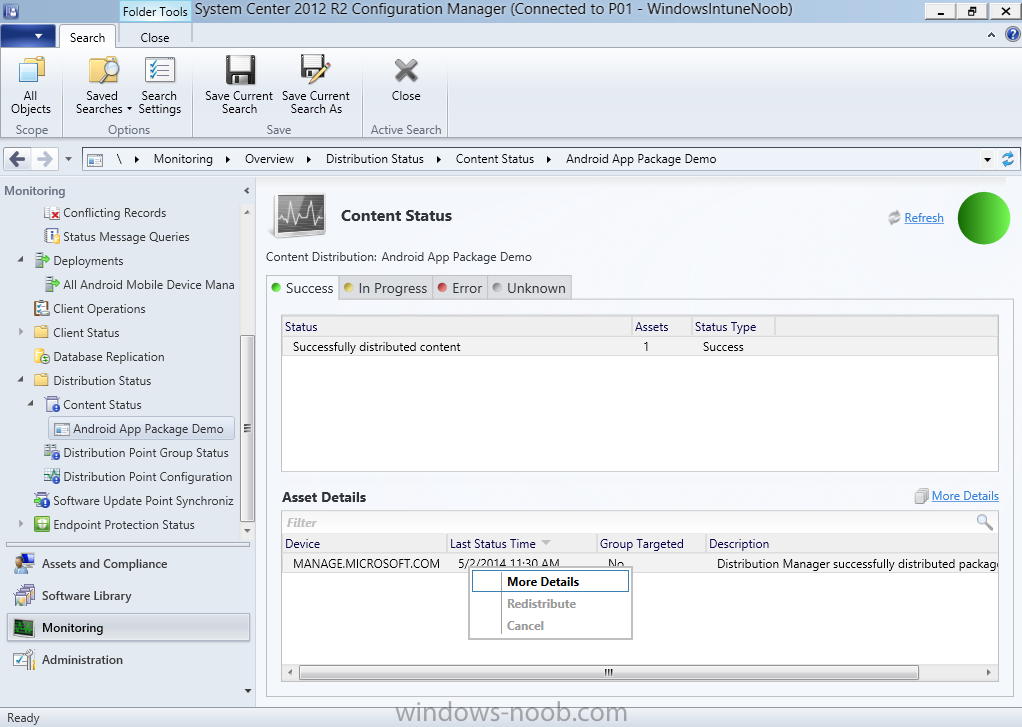Viewport: 1022px width, 727px height.
Task: Click the Refresh link
Action: [924, 218]
